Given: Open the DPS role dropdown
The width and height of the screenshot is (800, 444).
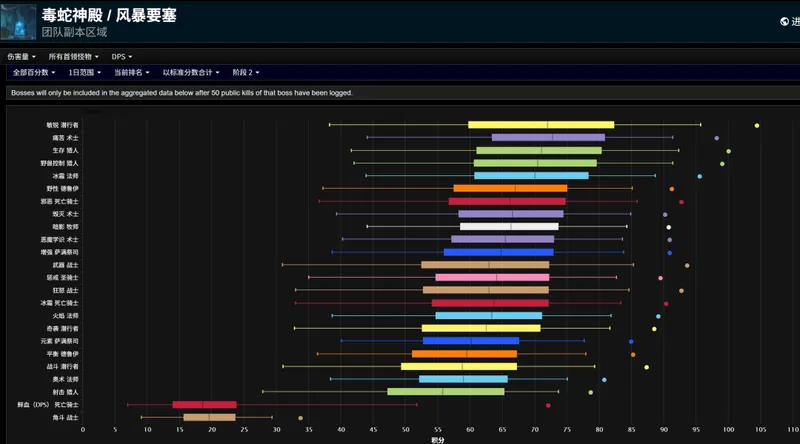Looking at the screenshot, I should 122,56.
